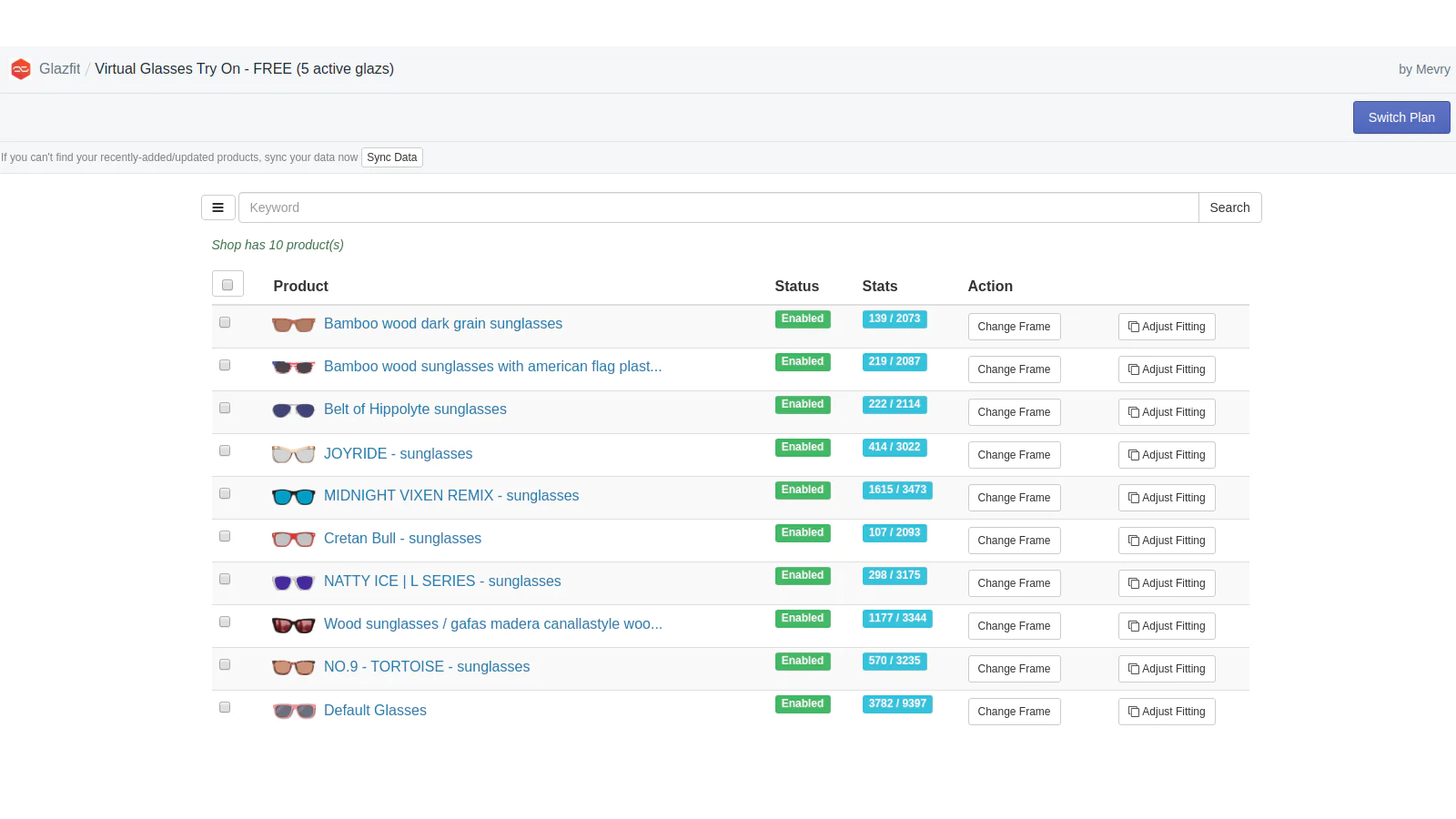The image size is (1456, 819).
Task: Check the Bamboo wood dark grain sunglasses row
Action: tap(225, 322)
